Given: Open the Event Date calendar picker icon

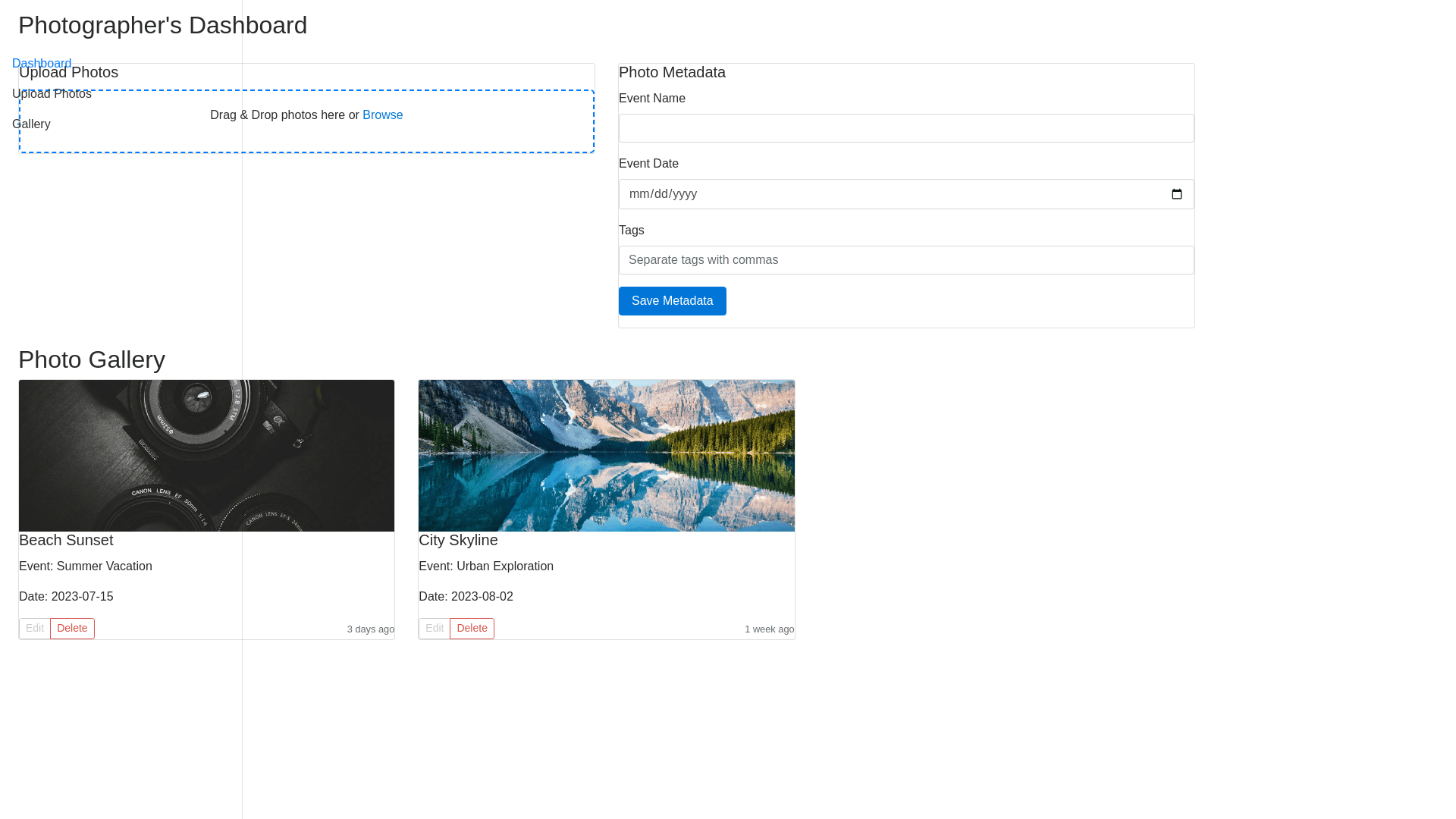Looking at the screenshot, I should click(x=1176, y=194).
